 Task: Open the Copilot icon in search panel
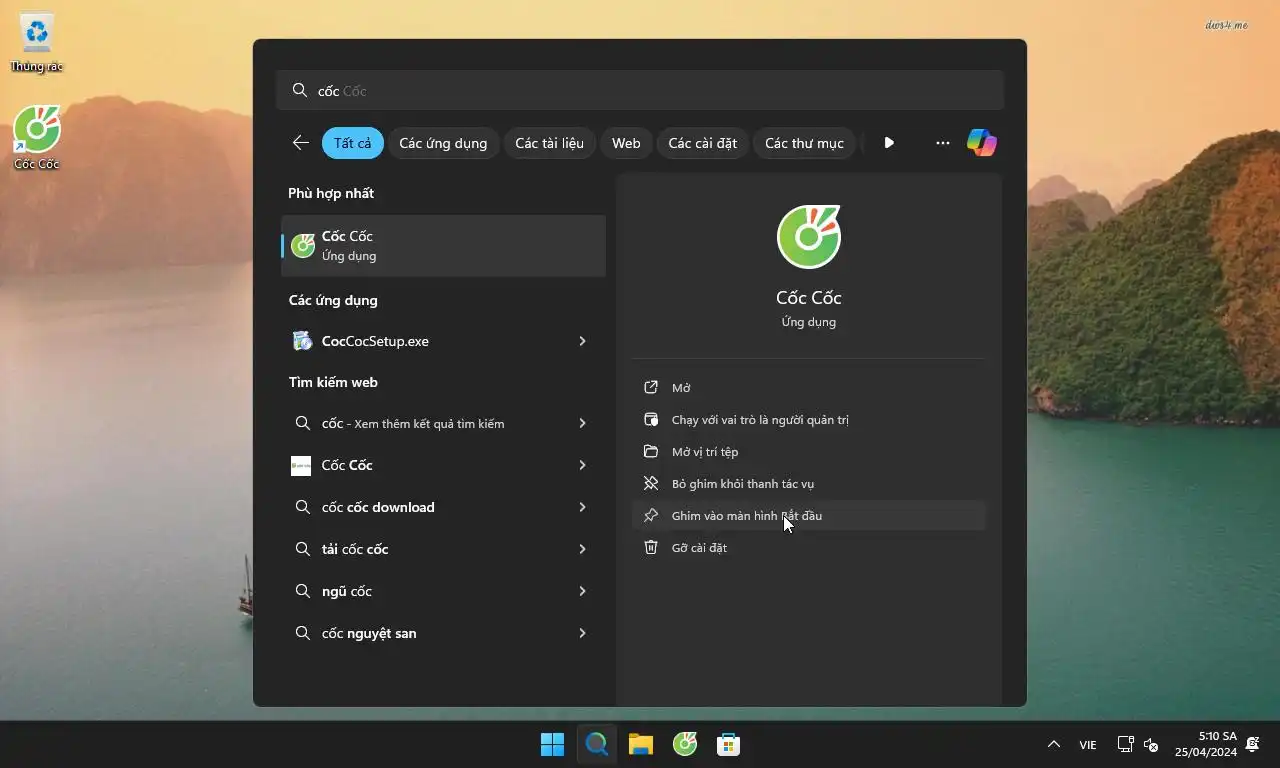point(981,143)
